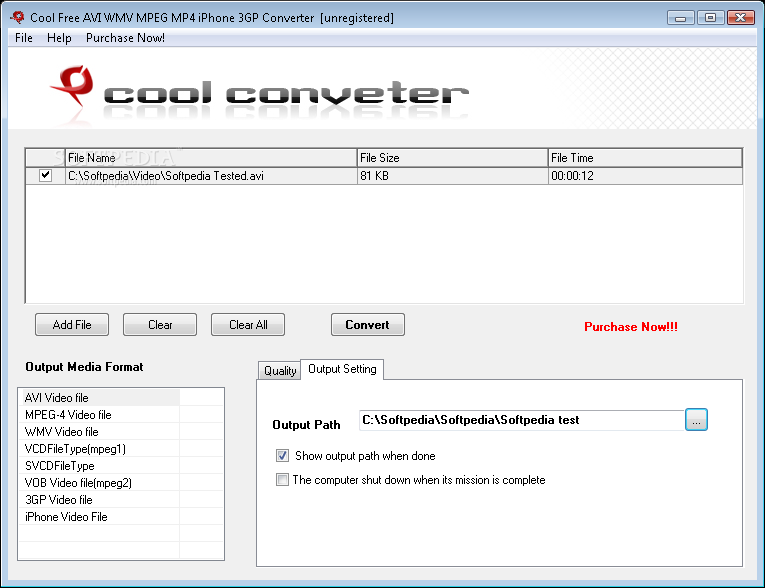The image size is (765, 588).
Task: Uncheck the Softpedia Tested.avi file checkbox
Action: click(x=45, y=175)
